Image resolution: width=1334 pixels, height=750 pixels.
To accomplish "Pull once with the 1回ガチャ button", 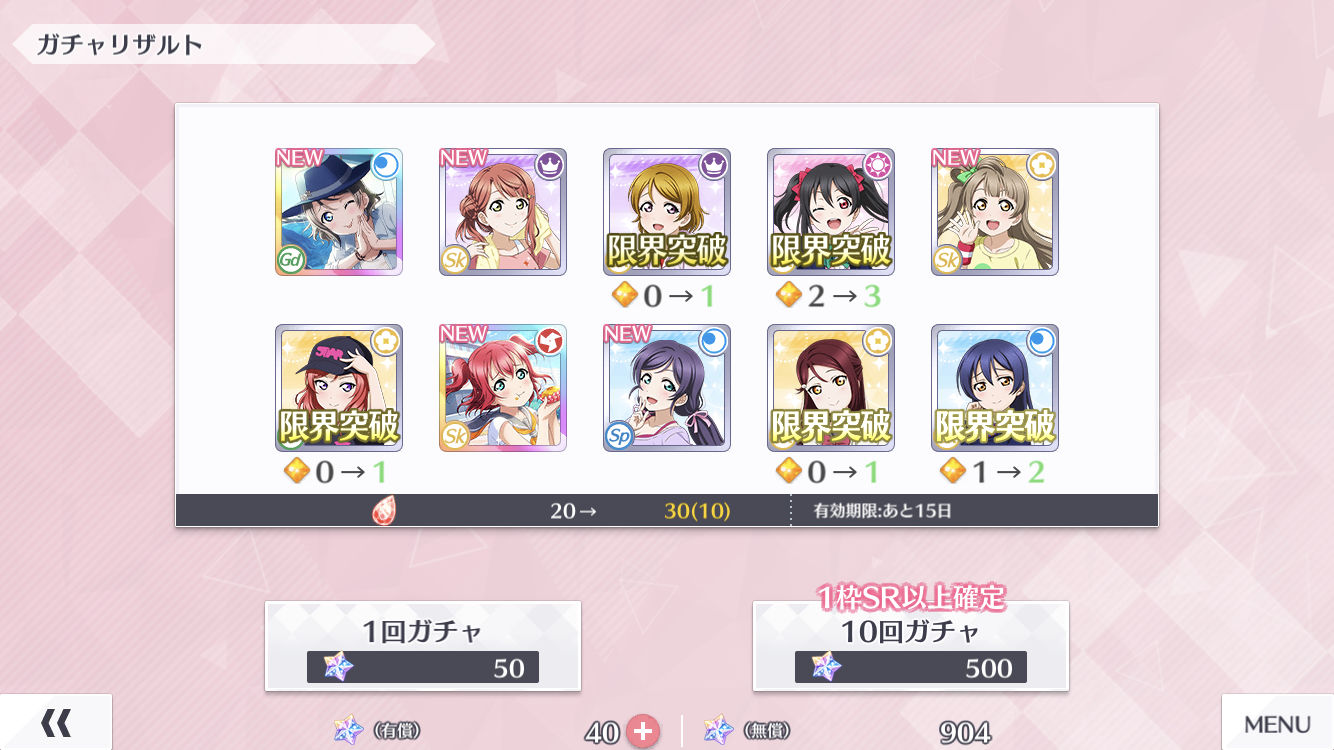I will click(x=423, y=646).
